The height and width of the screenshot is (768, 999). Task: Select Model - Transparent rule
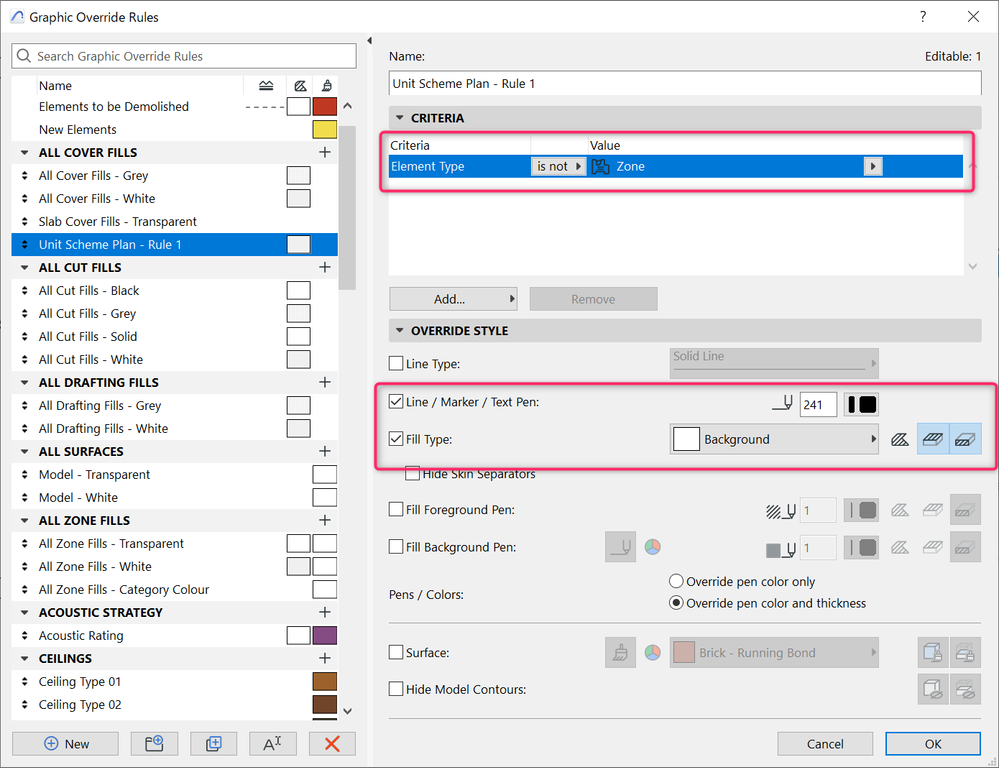pos(175,475)
